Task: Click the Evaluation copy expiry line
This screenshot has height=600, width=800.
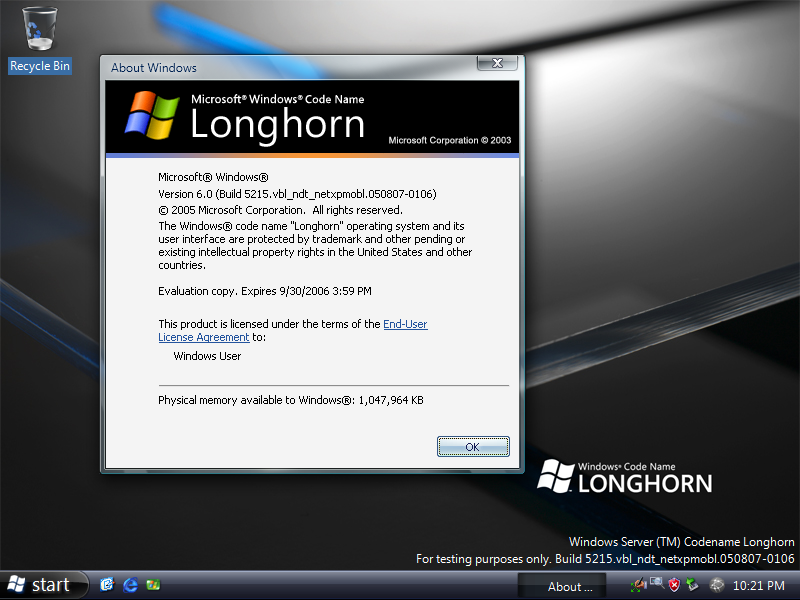Action: point(265,291)
